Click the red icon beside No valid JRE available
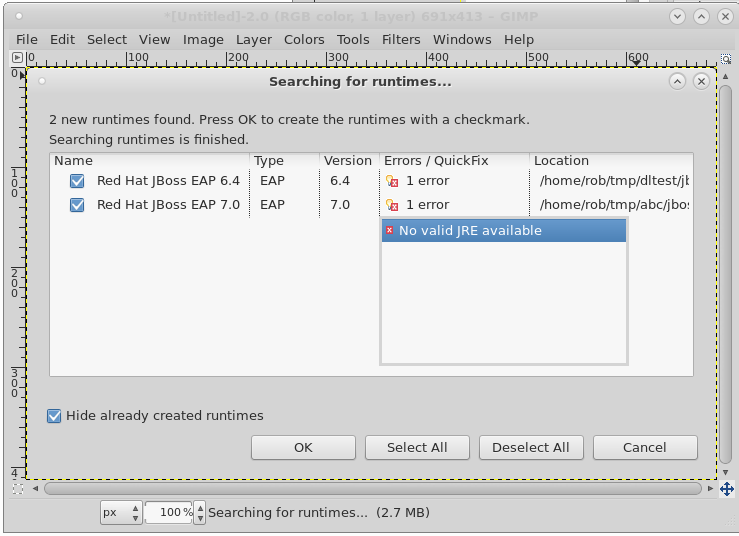The width and height of the screenshot is (739, 536). click(390, 231)
